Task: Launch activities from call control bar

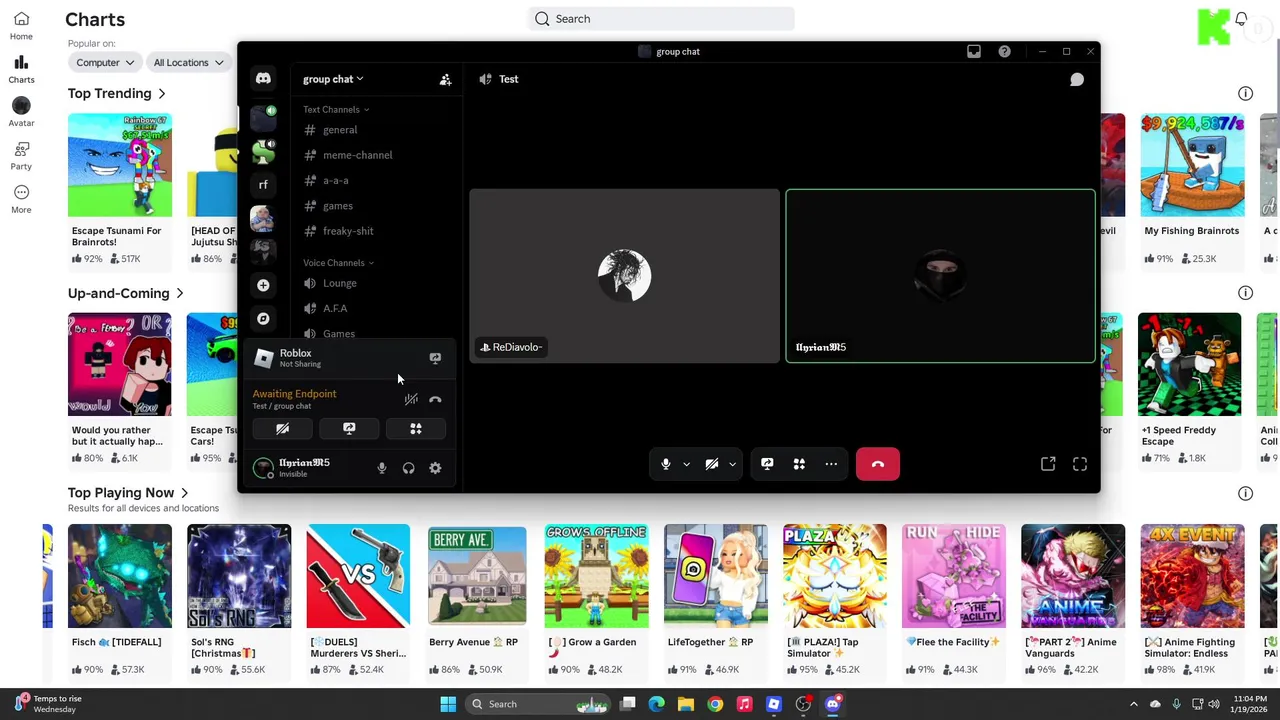Action: tap(799, 464)
